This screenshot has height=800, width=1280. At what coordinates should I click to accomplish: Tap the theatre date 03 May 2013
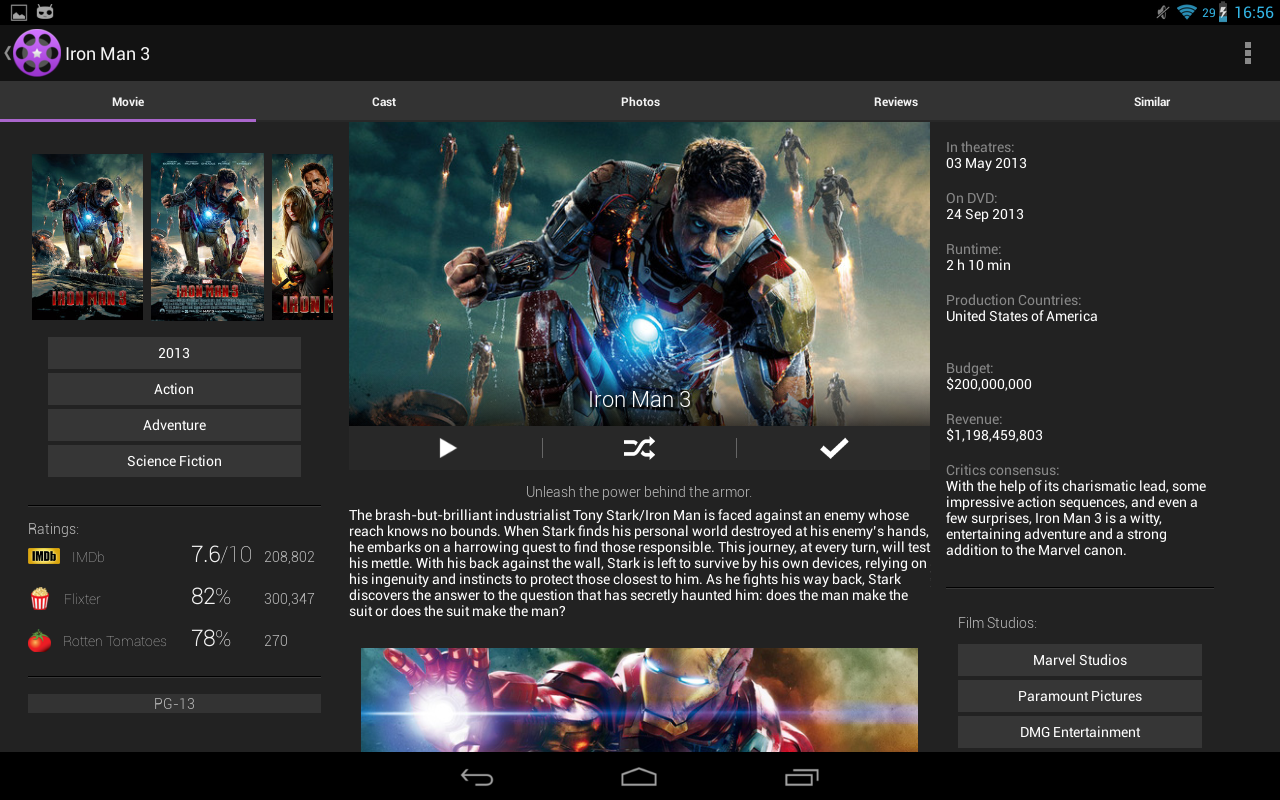(x=986, y=163)
